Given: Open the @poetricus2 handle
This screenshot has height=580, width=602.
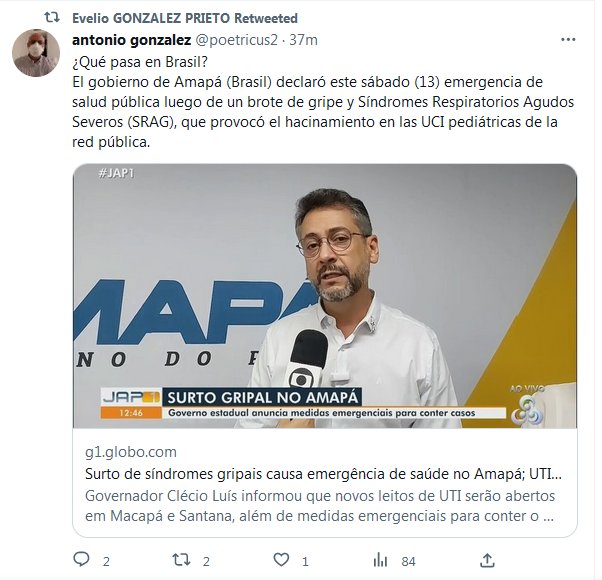Looking at the screenshot, I should pos(236,40).
